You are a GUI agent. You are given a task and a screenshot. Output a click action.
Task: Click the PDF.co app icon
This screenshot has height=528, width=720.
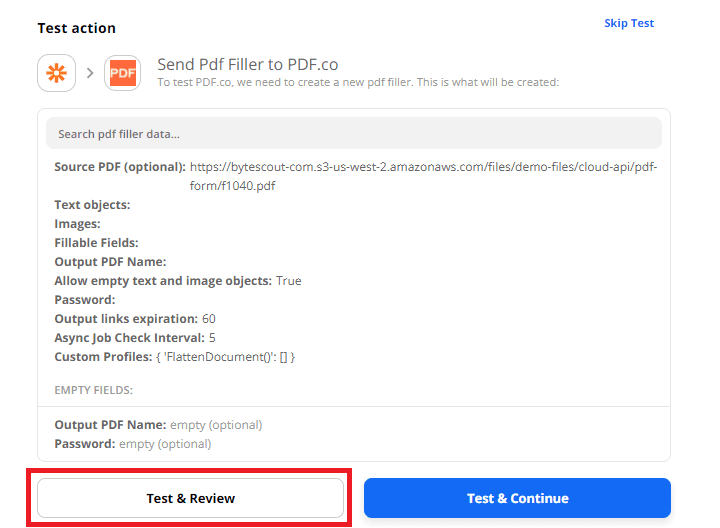click(x=122, y=73)
